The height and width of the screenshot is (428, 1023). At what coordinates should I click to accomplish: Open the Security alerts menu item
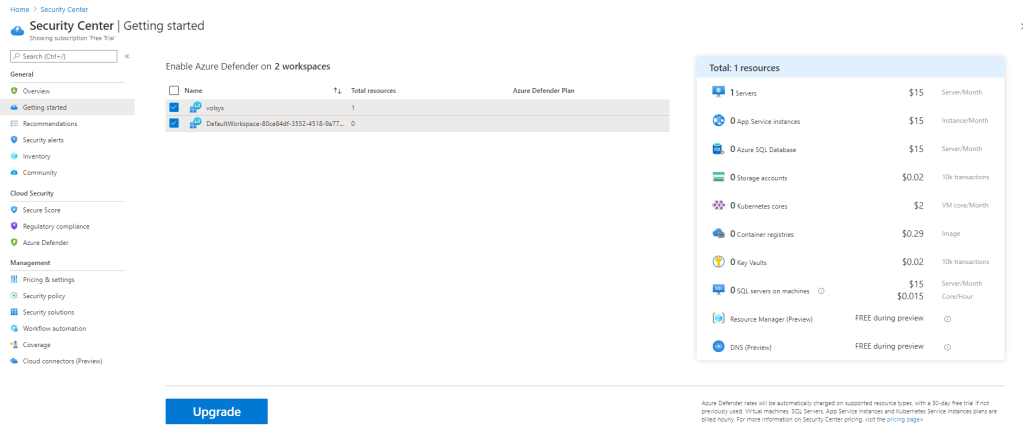[x=43, y=140]
